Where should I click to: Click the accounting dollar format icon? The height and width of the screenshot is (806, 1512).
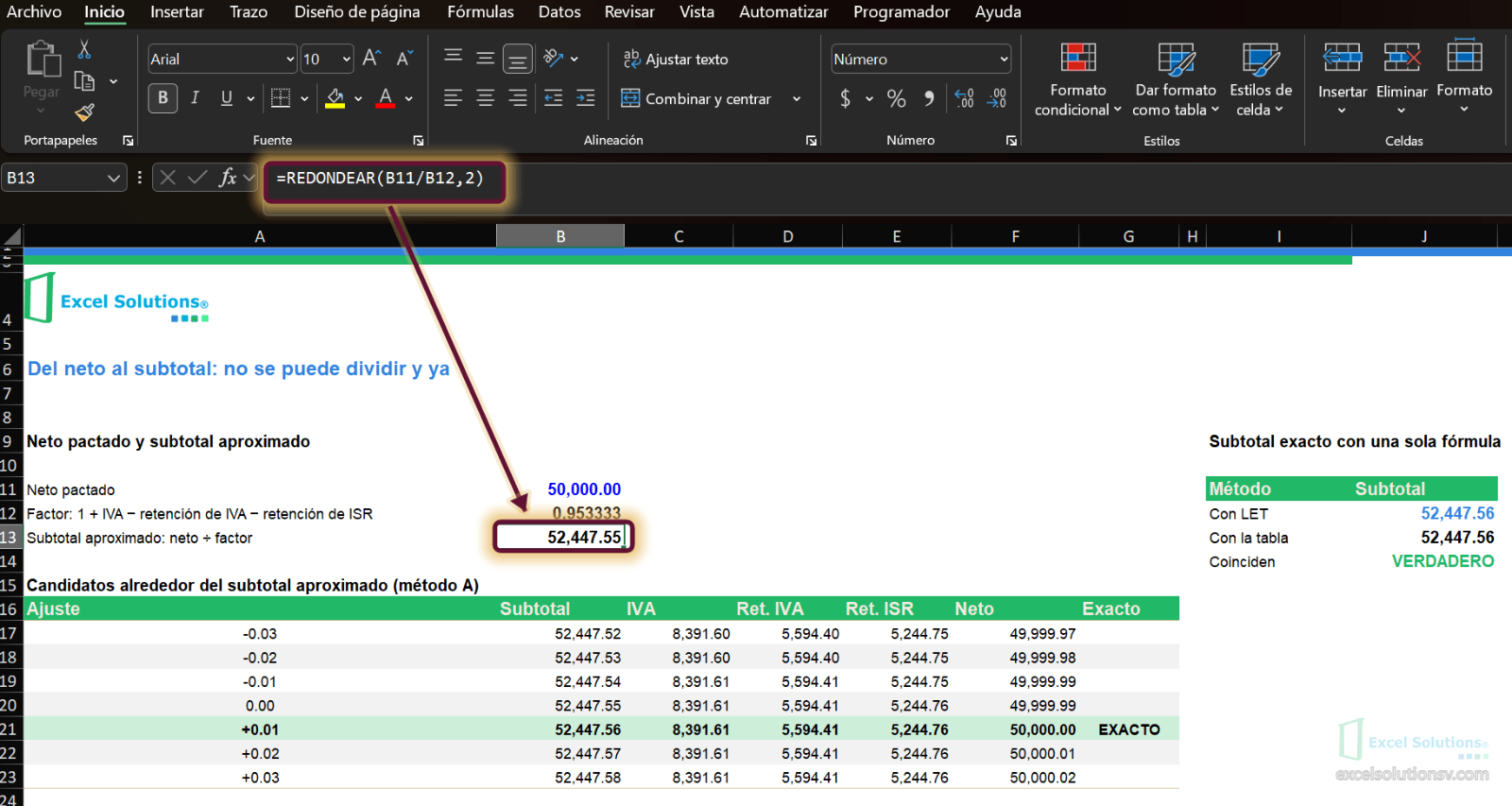point(845,98)
